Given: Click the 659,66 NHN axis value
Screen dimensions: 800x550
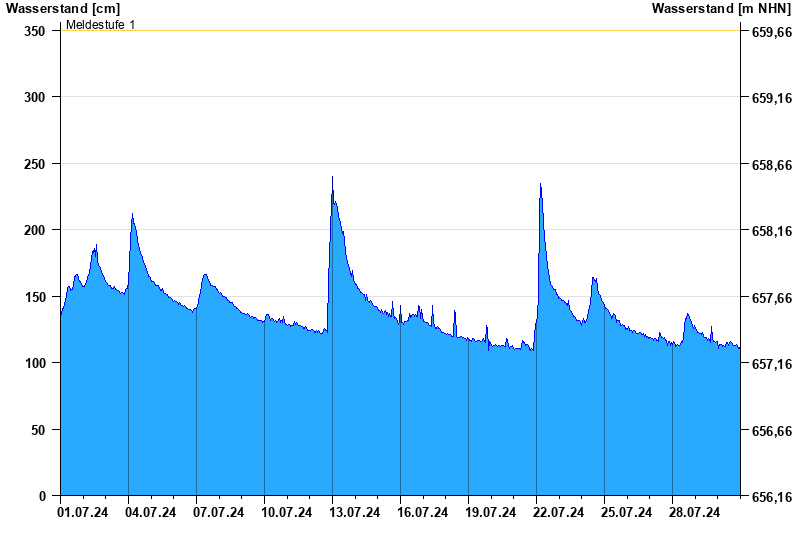Looking at the screenshot, I should pyautogui.click(x=772, y=32).
